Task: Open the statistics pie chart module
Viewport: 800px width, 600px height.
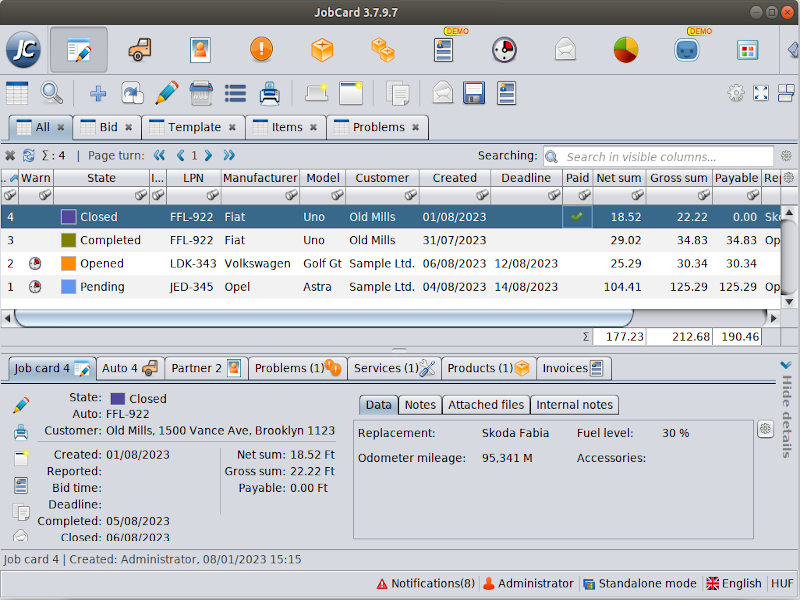Action: pyautogui.click(x=626, y=49)
